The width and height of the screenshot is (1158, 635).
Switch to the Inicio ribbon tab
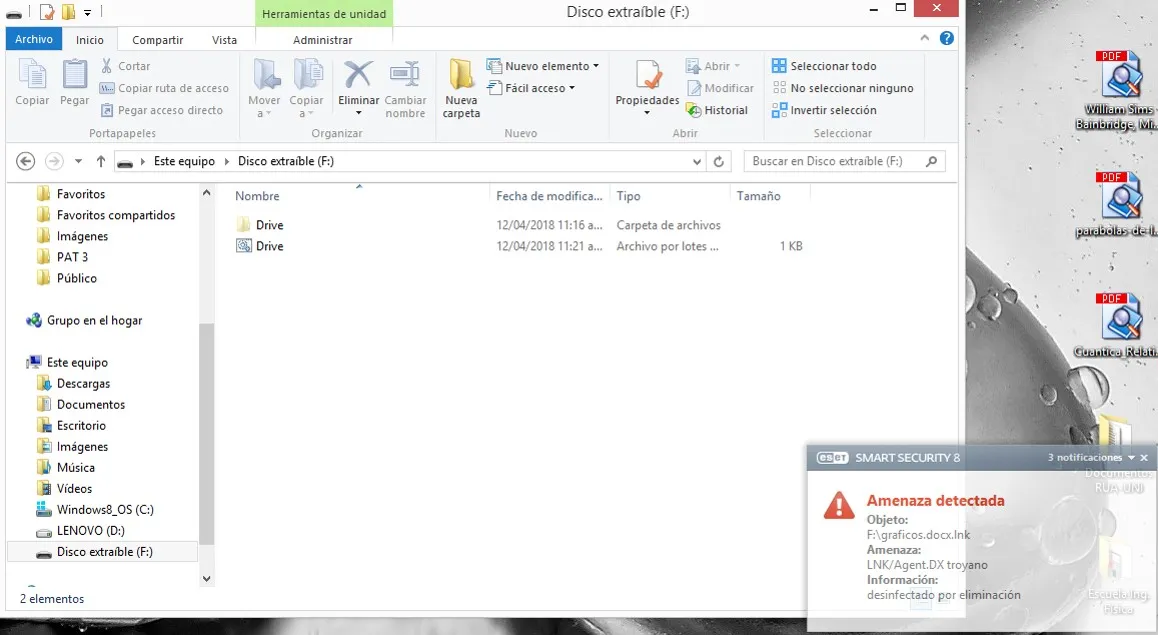[x=89, y=40]
